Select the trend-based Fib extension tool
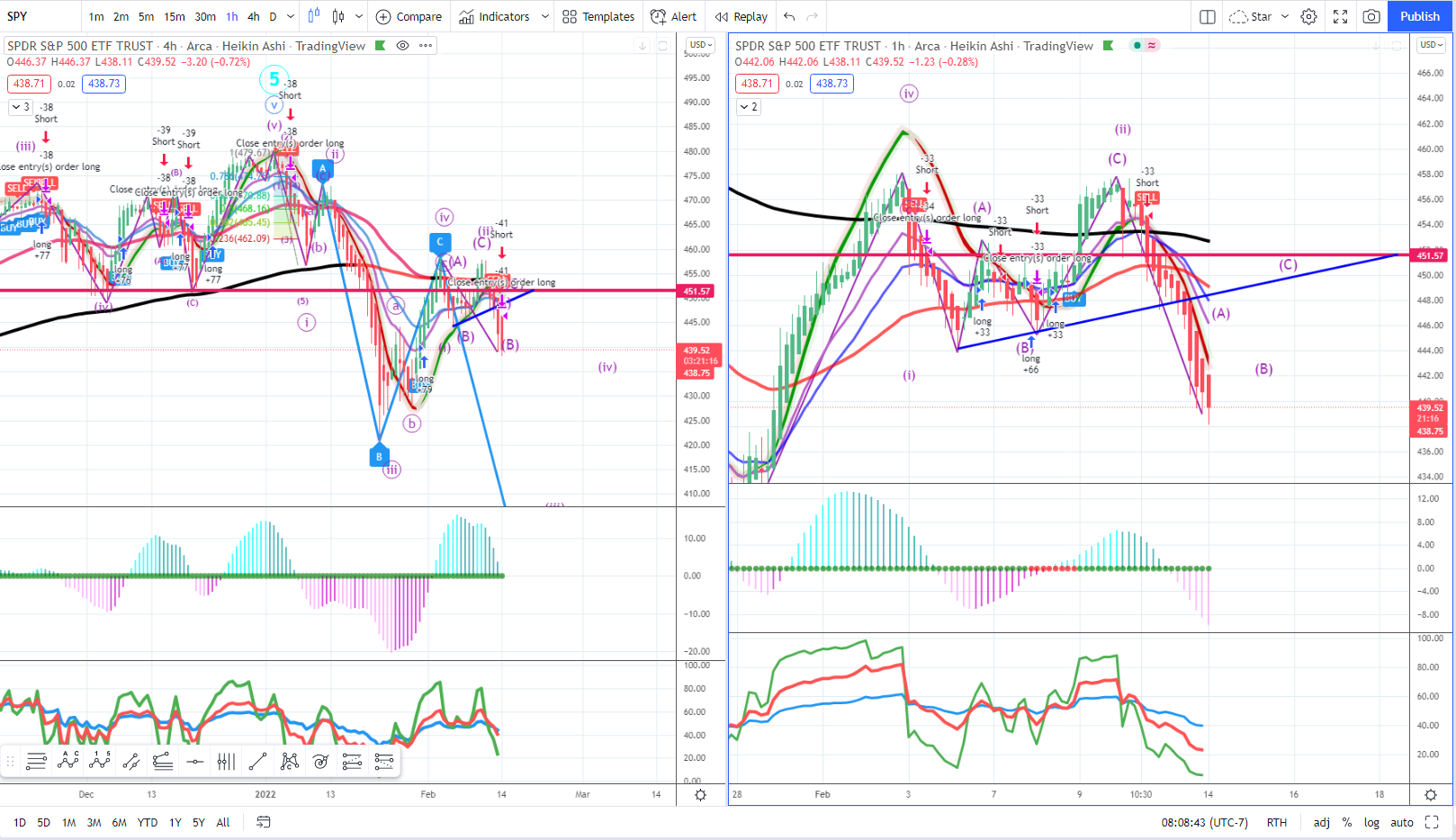Screen dimensions: 1456x840 click(x=384, y=762)
